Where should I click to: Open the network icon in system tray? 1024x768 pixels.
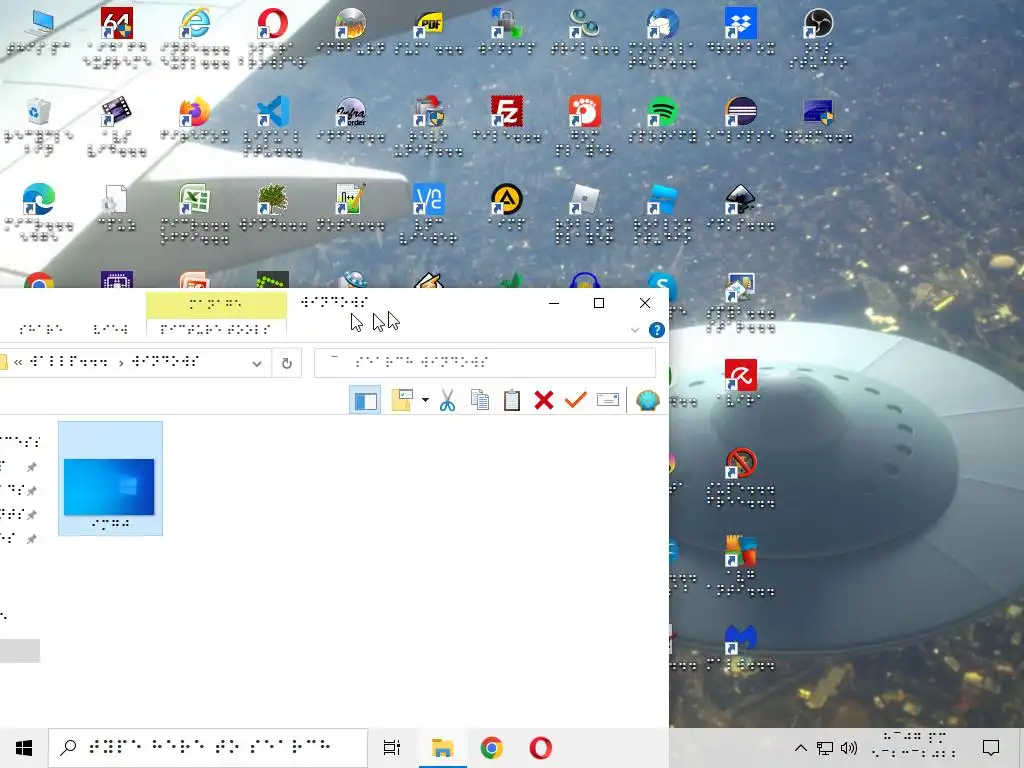[x=825, y=748]
